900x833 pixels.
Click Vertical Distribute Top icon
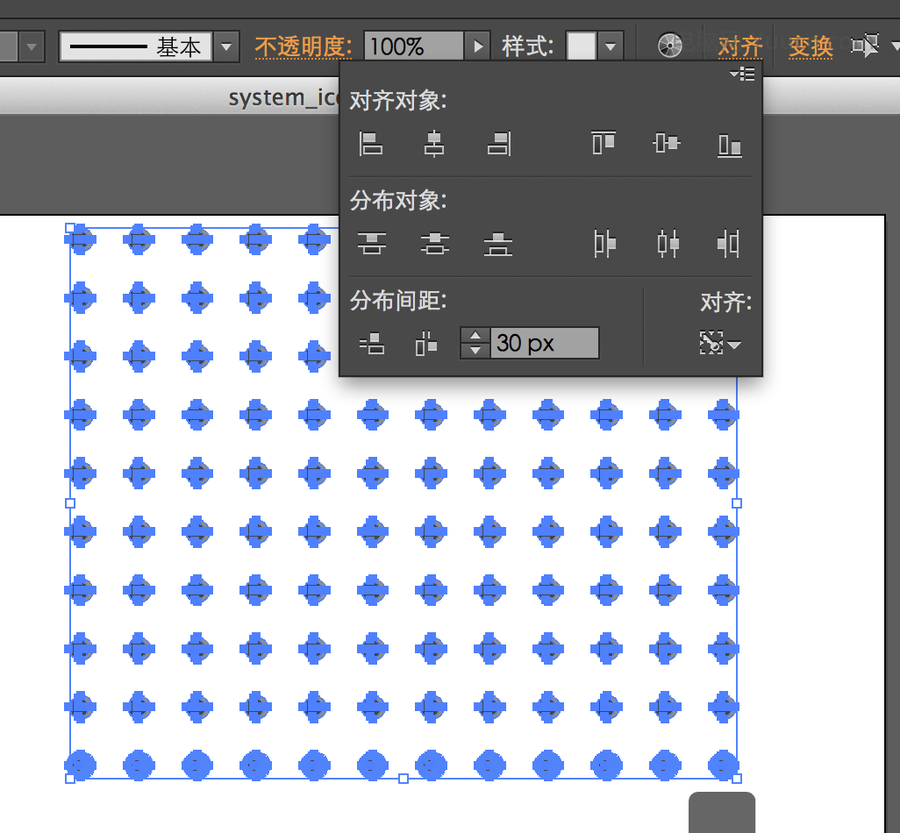(371, 243)
